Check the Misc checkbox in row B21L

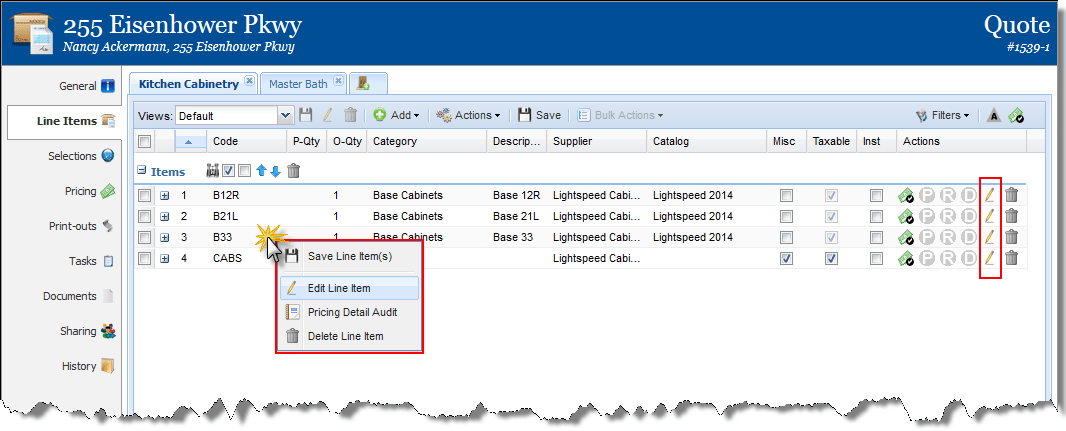pos(787,217)
